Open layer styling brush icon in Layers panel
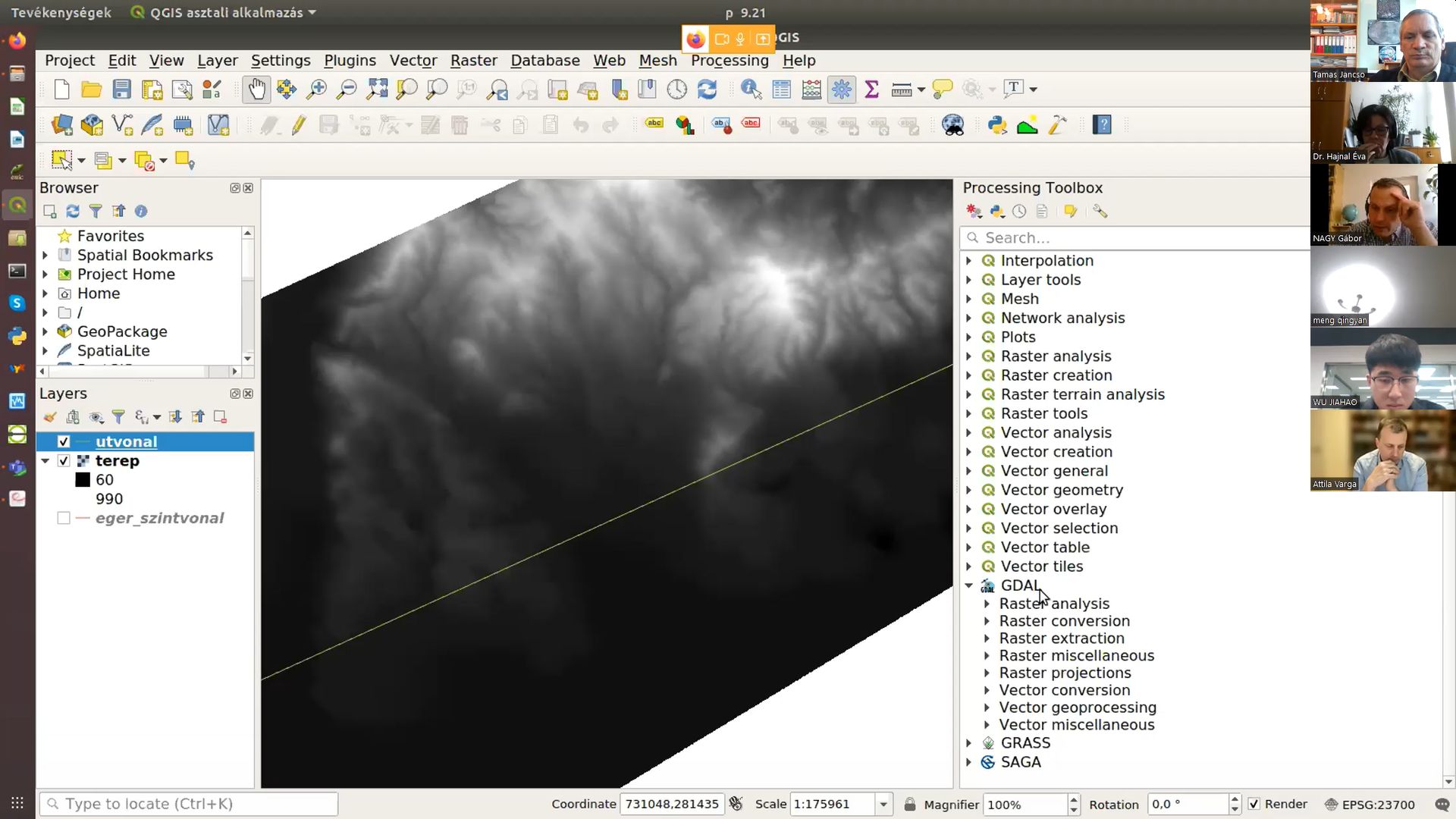 point(50,416)
